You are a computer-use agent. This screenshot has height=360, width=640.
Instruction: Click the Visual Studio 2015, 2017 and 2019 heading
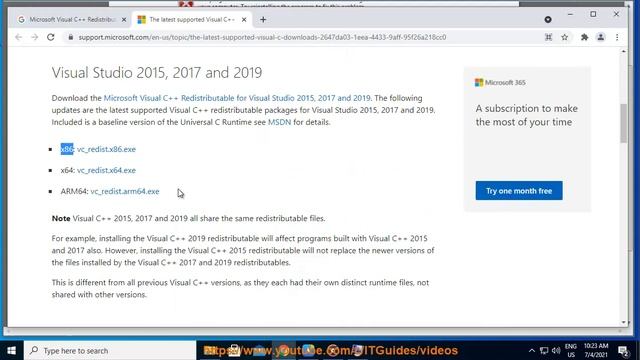coord(157,73)
